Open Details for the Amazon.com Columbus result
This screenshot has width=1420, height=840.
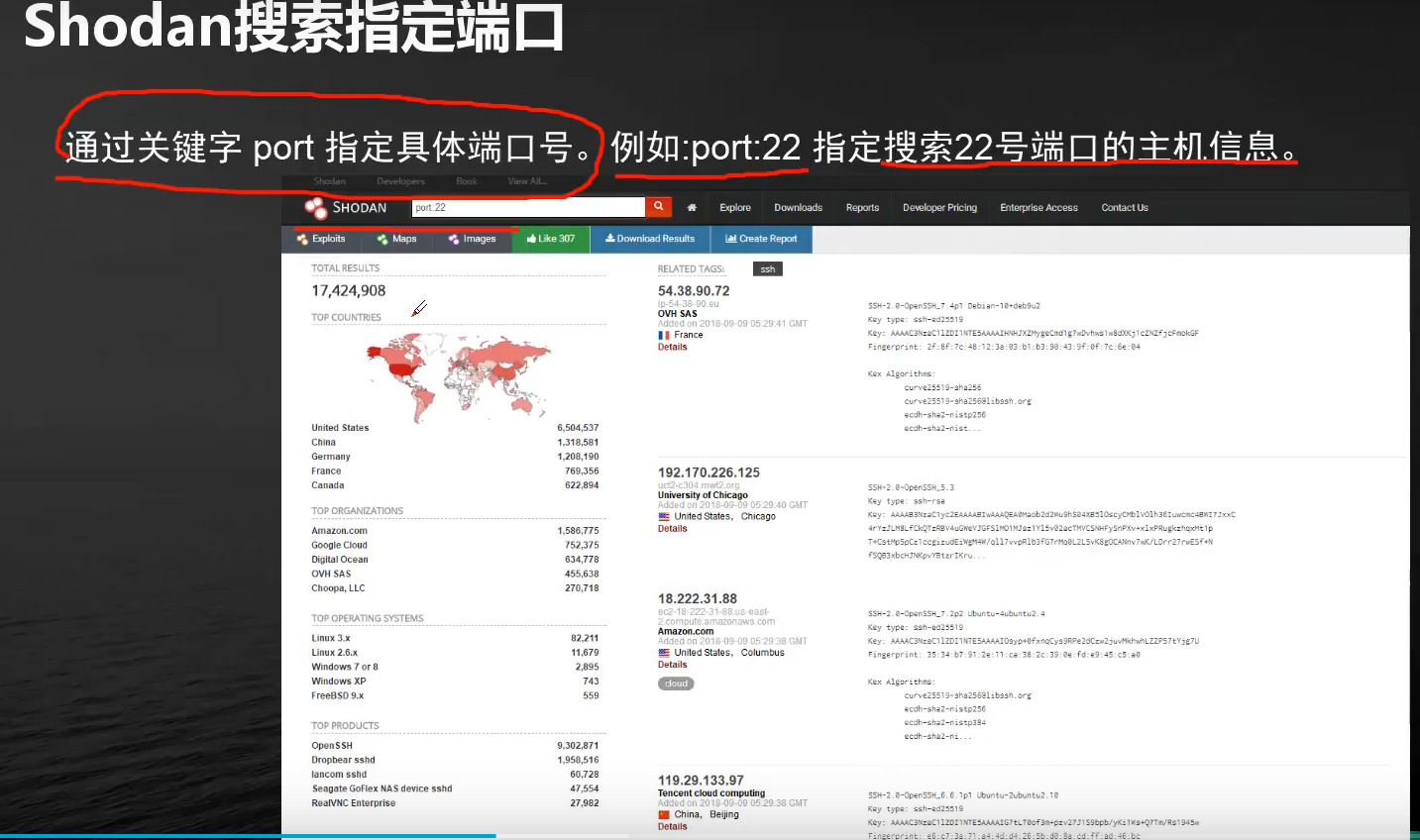673,665
